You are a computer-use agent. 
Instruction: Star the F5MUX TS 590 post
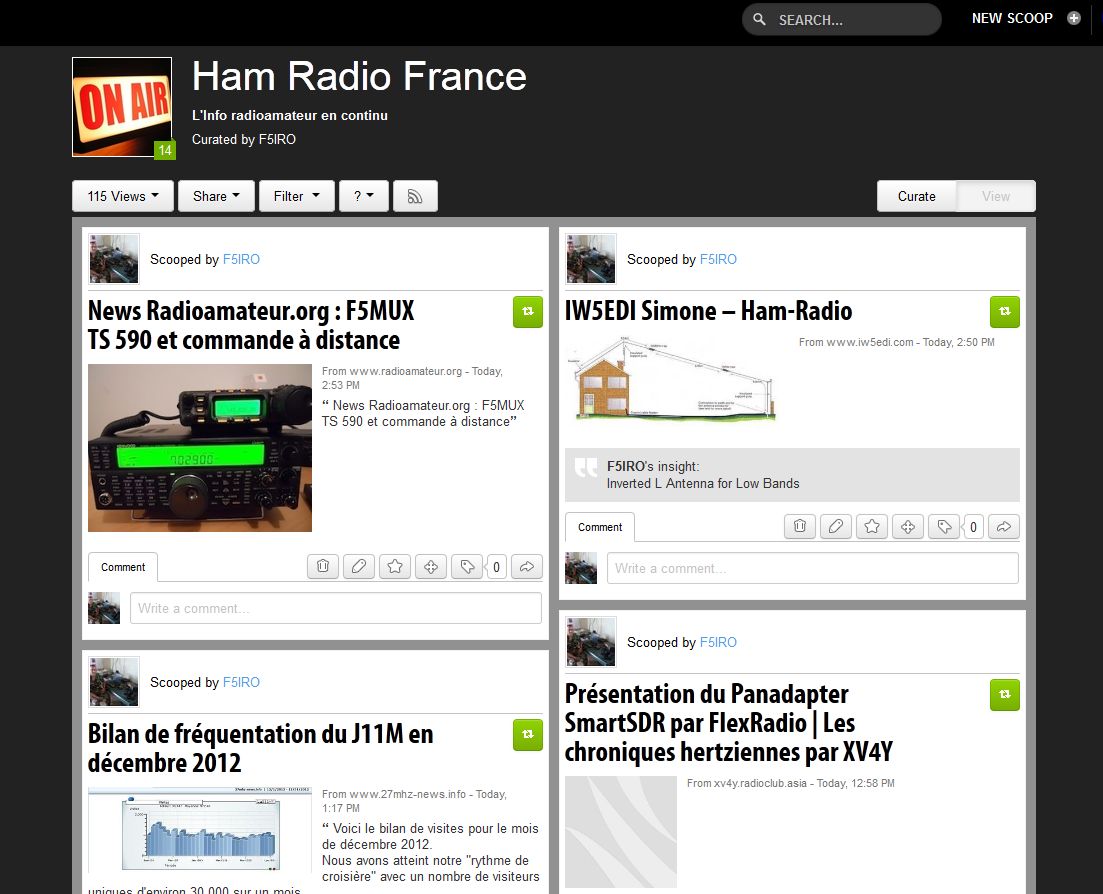[x=395, y=567]
